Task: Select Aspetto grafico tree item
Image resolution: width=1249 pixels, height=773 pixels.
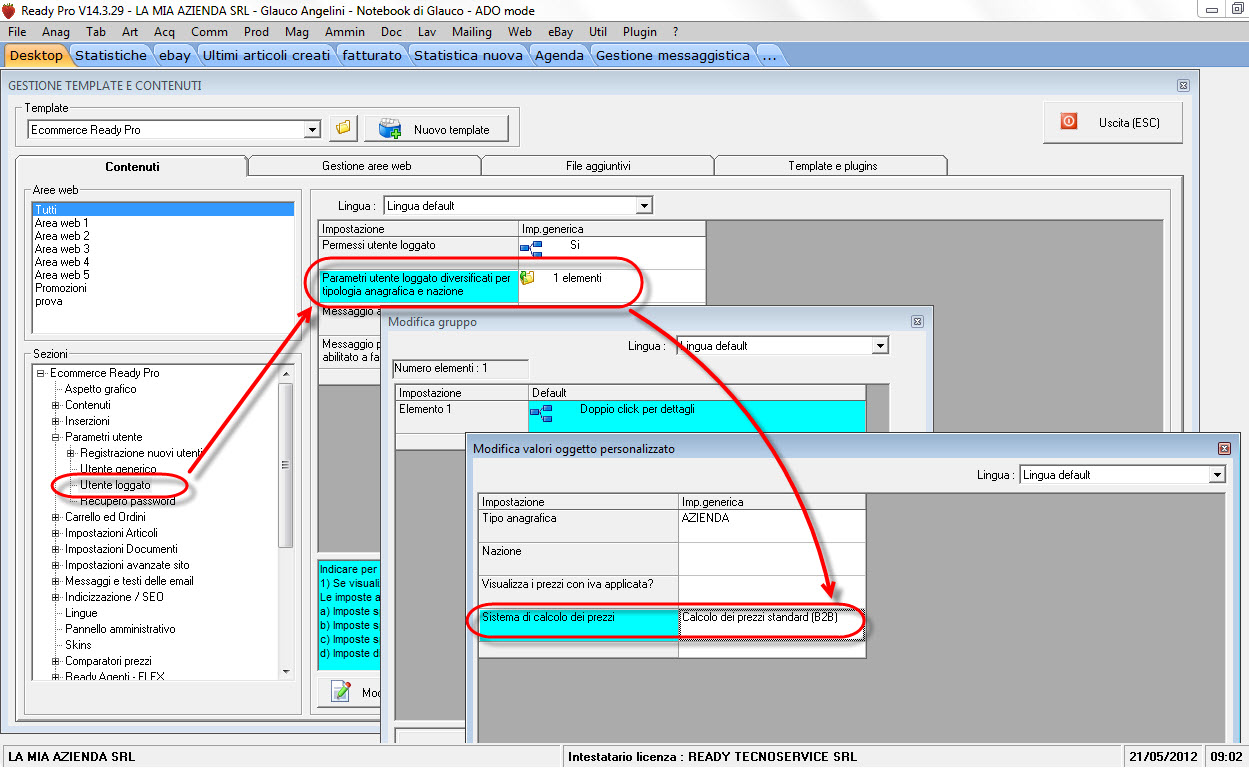Action: tap(101, 389)
